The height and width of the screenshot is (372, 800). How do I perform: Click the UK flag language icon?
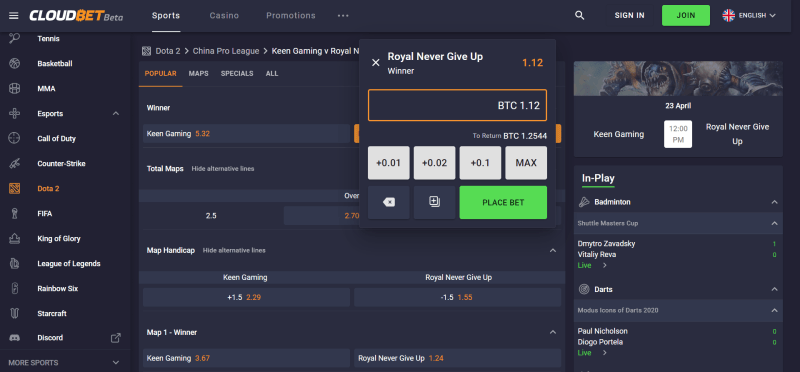tap(728, 15)
